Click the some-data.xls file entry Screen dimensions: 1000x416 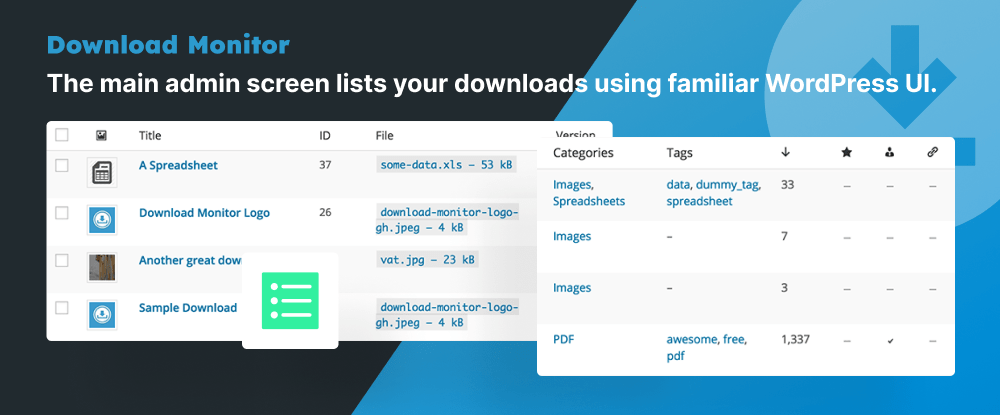click(446, 165)
